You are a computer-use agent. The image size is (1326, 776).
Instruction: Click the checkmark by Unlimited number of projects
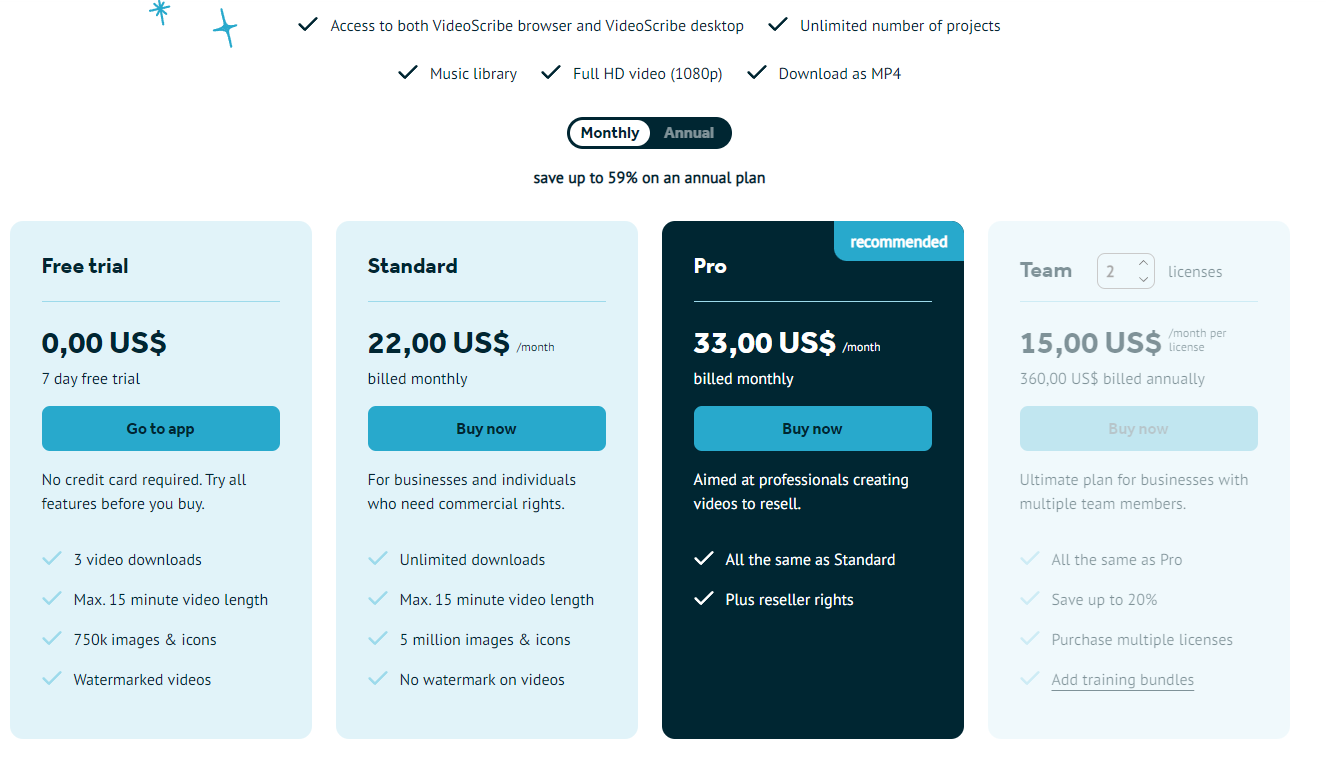click(777, 25)
